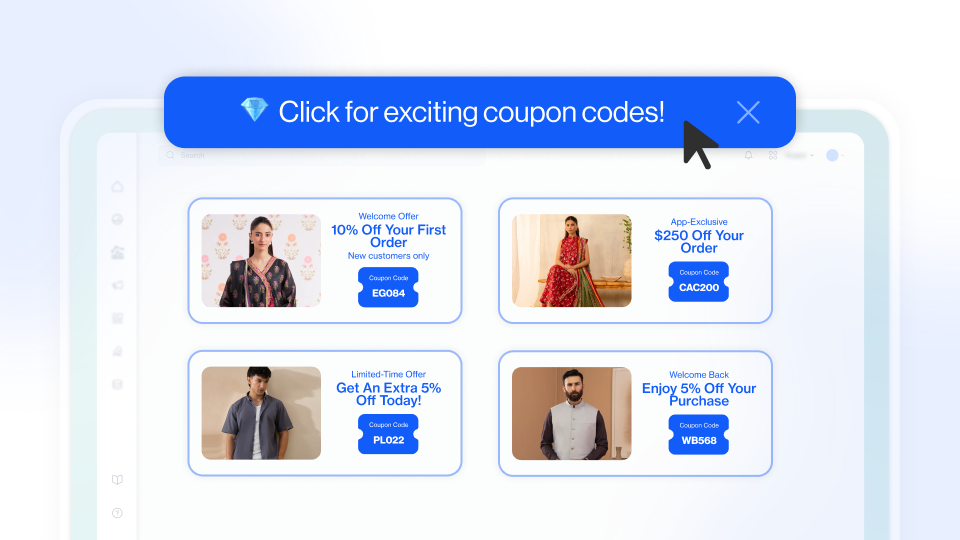Copy coupon code WB568
This screenshot has height=540, width=960.
[x=699, y=435]
